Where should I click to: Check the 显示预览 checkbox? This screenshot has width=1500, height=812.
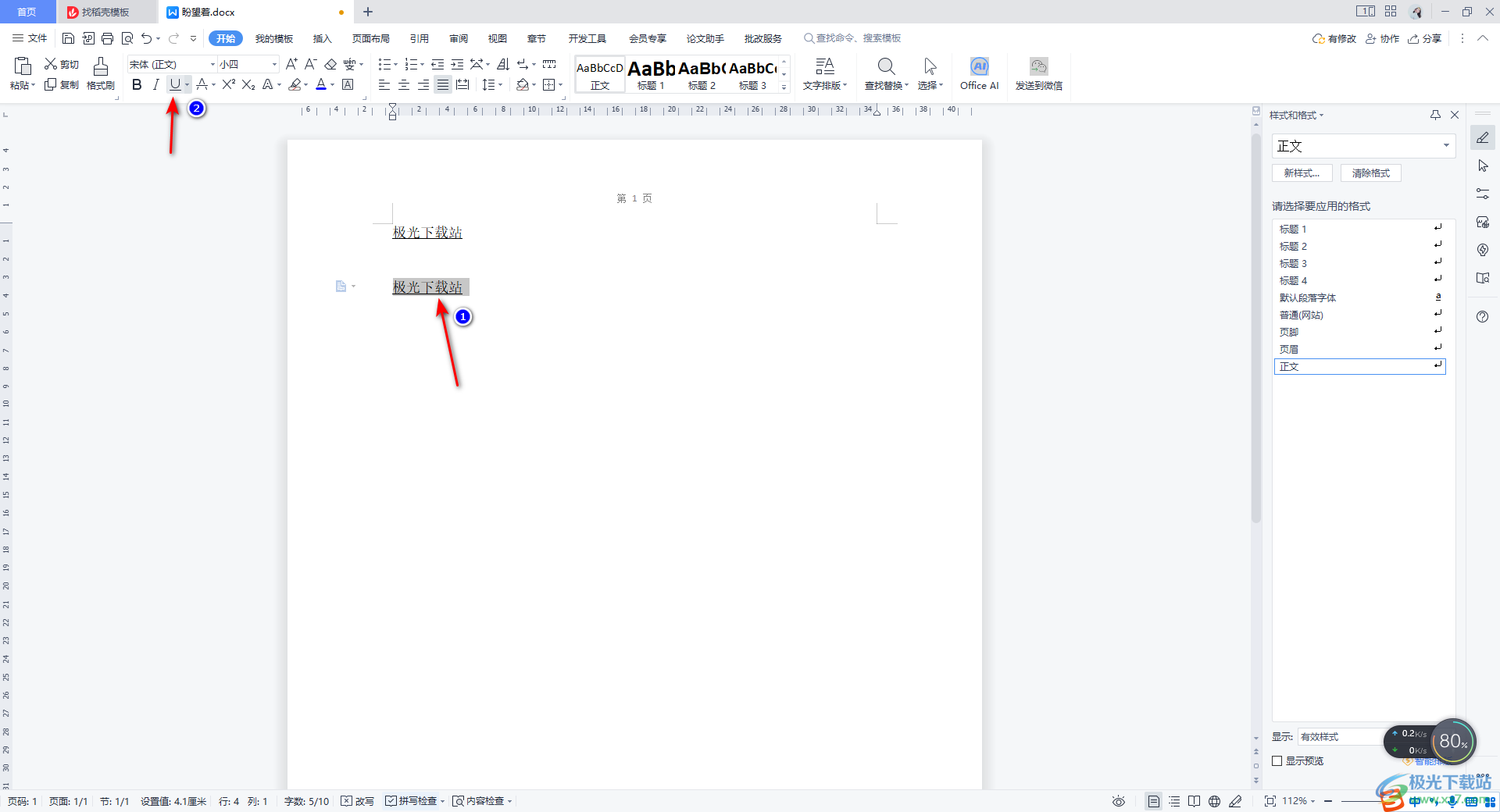pyautogui.click(x=1277, y=760)
